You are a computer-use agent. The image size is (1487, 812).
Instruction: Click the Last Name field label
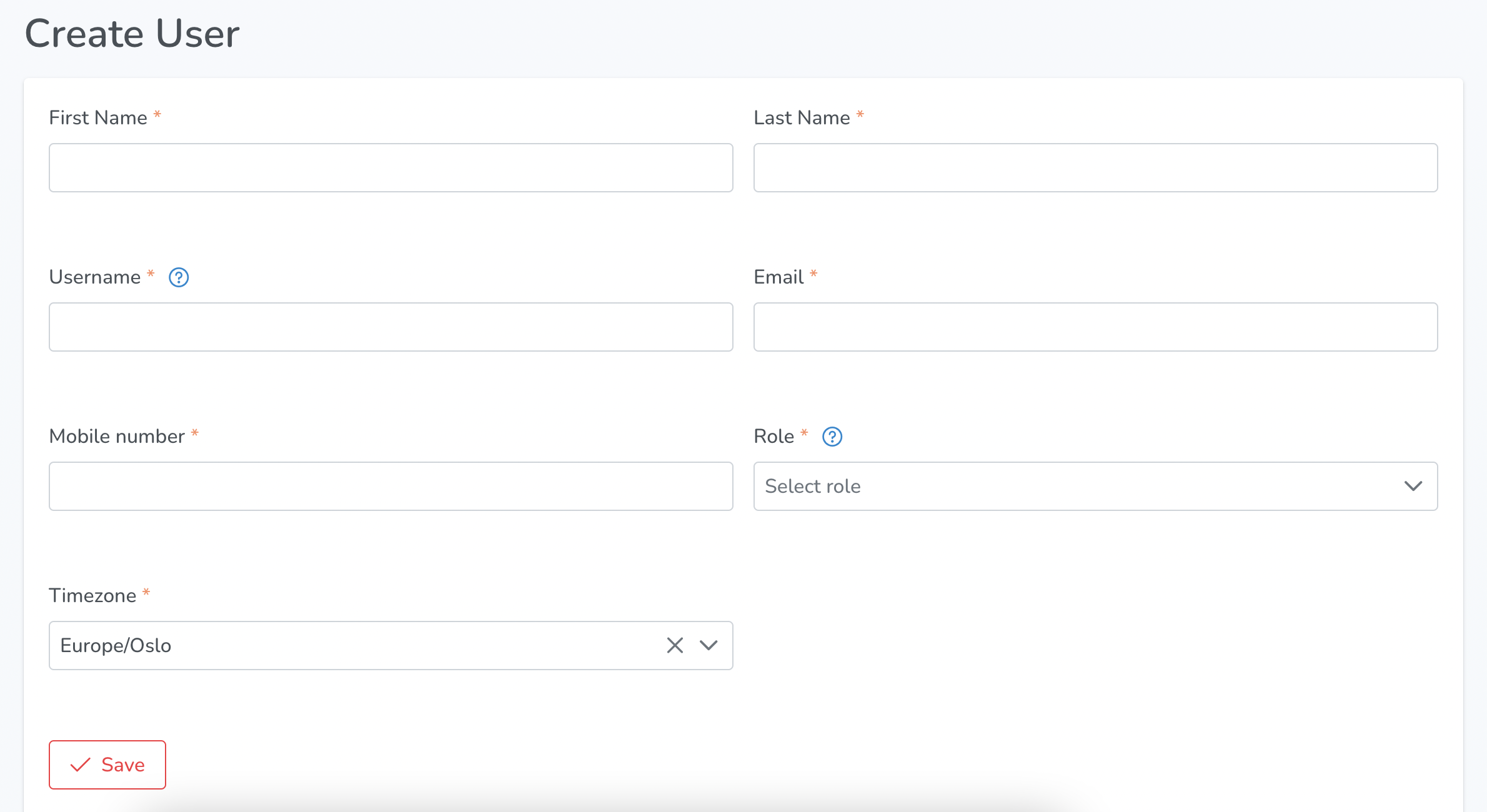[x=802, y=117]
